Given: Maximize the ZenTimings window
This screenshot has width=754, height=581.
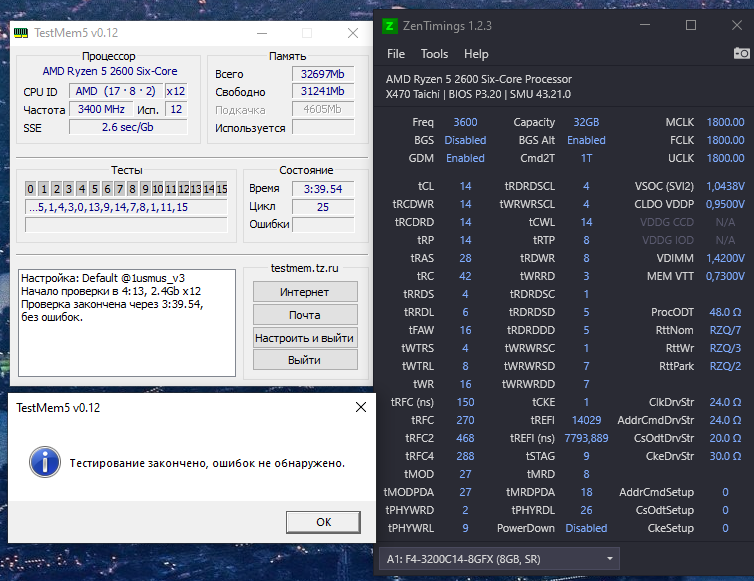Looking at the screenshot, I should pyautogui.click(x=691, y=25).
